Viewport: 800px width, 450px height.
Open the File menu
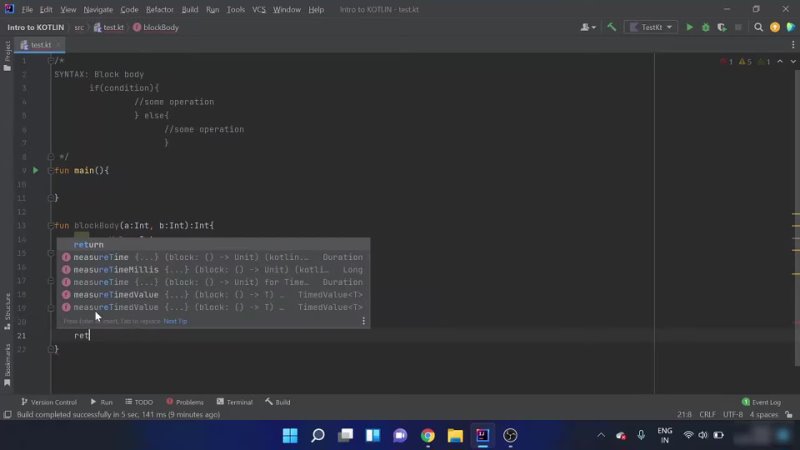point(27,10)
